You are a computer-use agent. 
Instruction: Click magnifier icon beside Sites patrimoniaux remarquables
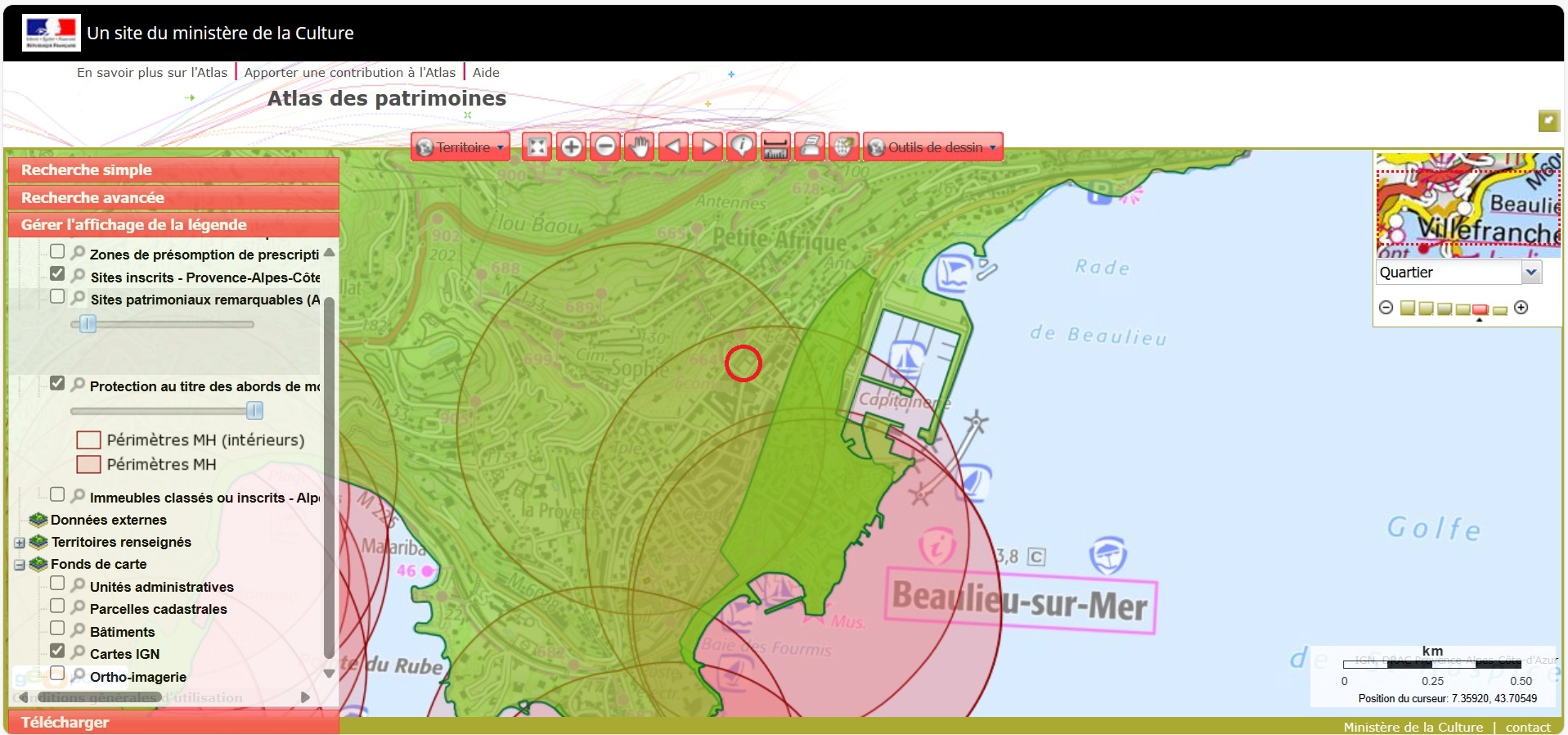pos(79,298)
